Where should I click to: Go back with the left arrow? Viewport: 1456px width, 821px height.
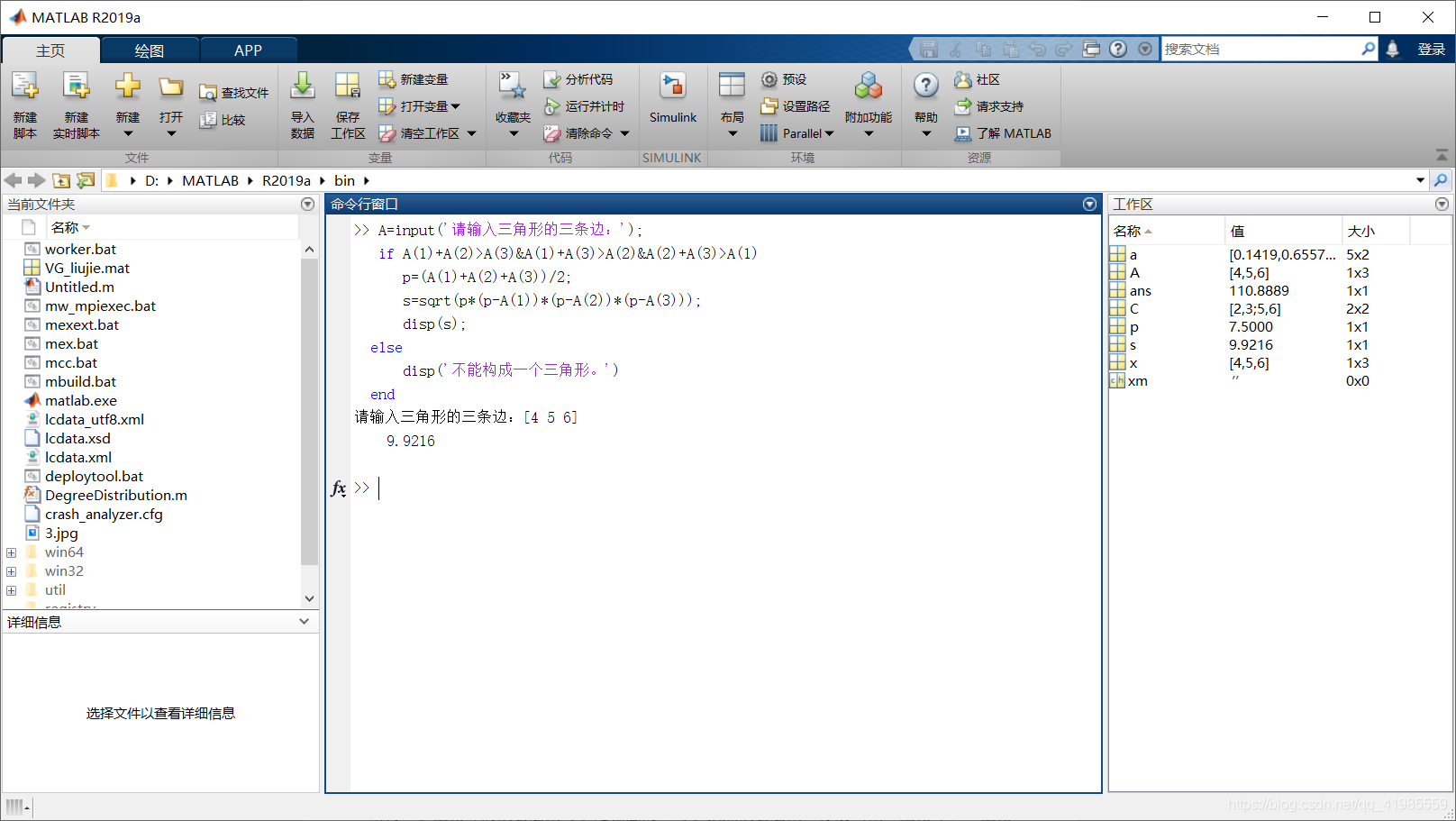pos(13,180)
